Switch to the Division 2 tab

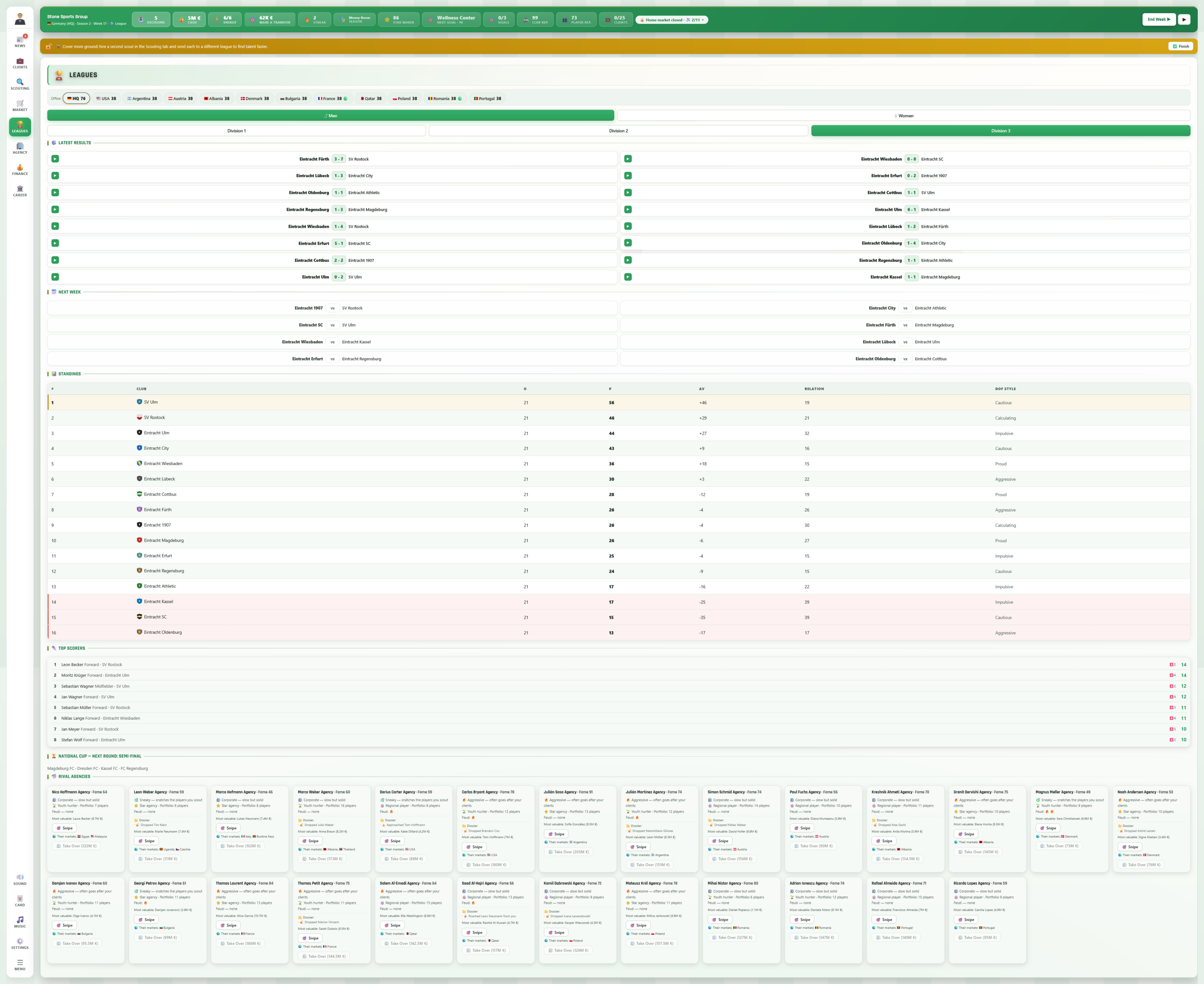619,131
